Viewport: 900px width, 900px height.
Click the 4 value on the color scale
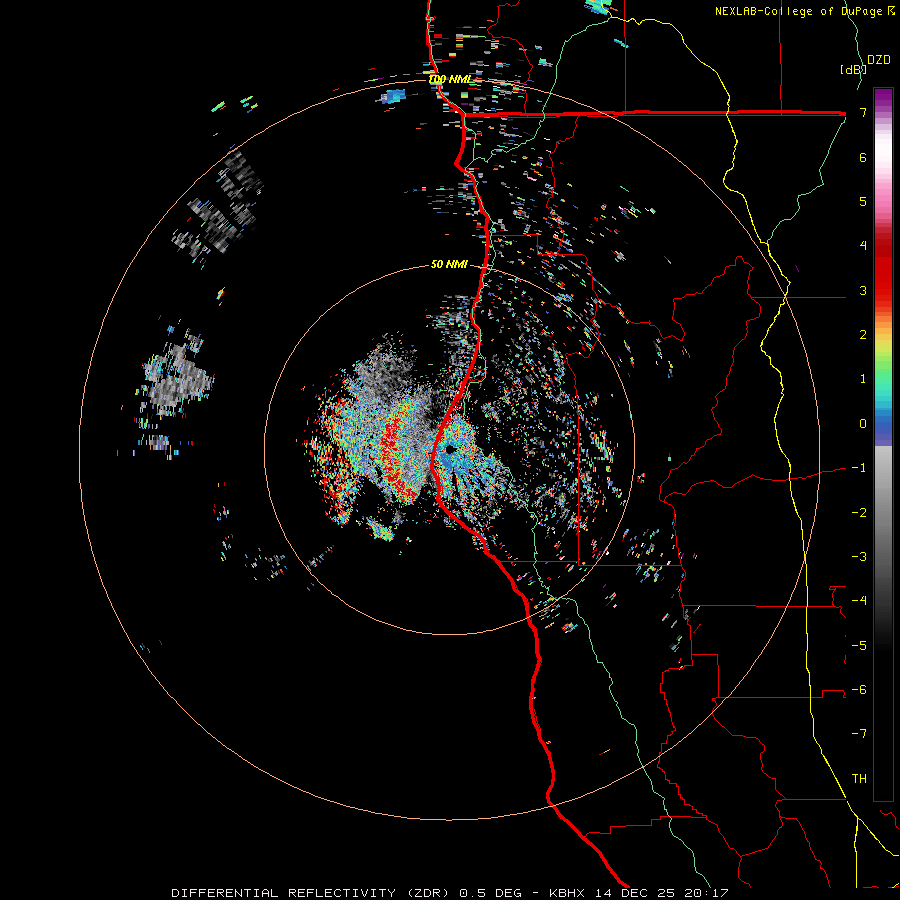(x=863, y=246)
